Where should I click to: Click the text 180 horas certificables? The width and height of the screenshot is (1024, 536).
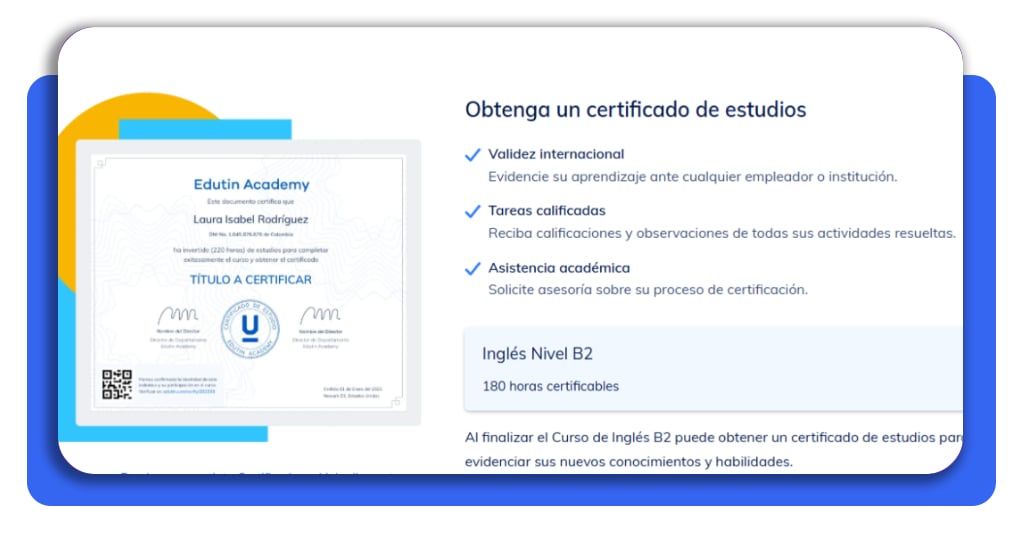pos(551,386)
